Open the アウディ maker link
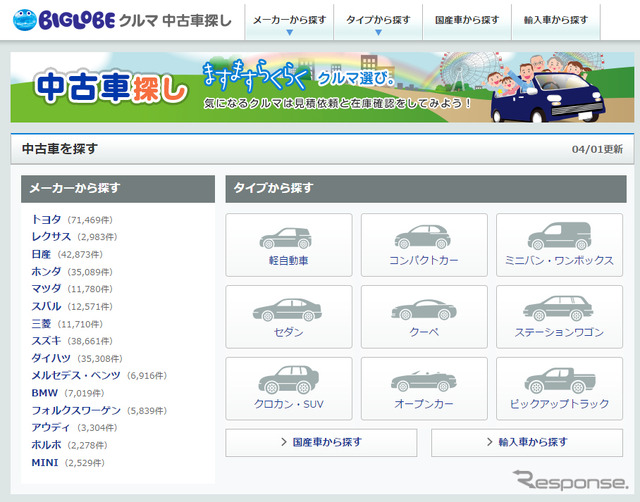640x502 pixels. click(51, 427)
